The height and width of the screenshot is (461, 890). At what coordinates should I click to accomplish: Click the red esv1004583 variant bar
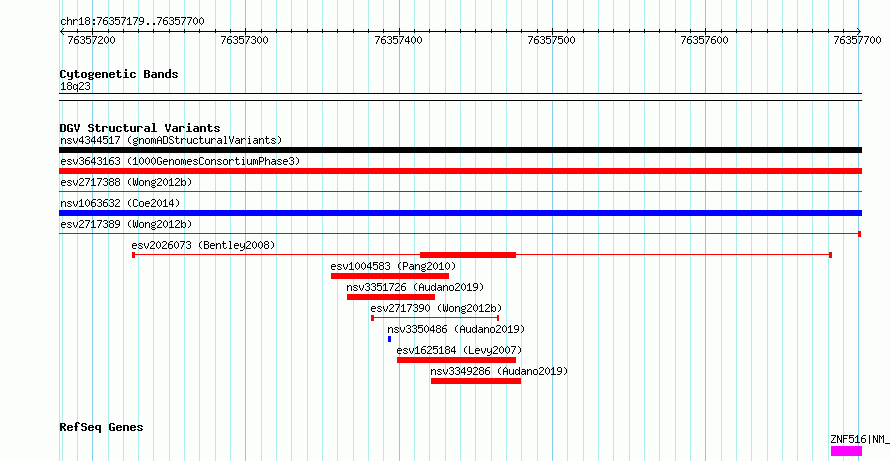point(390,276)
